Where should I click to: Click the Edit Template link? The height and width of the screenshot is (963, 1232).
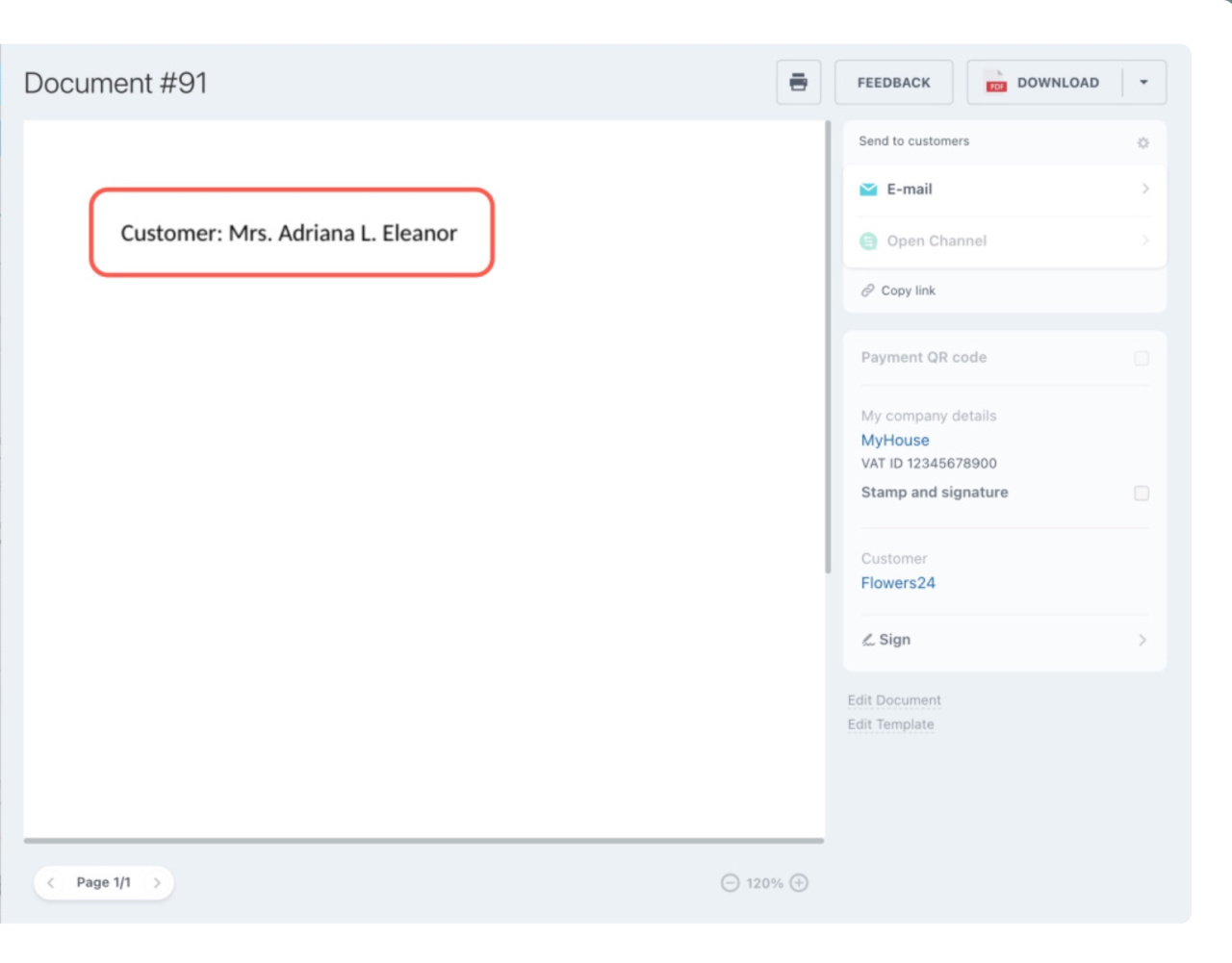(x=890, y=724)
